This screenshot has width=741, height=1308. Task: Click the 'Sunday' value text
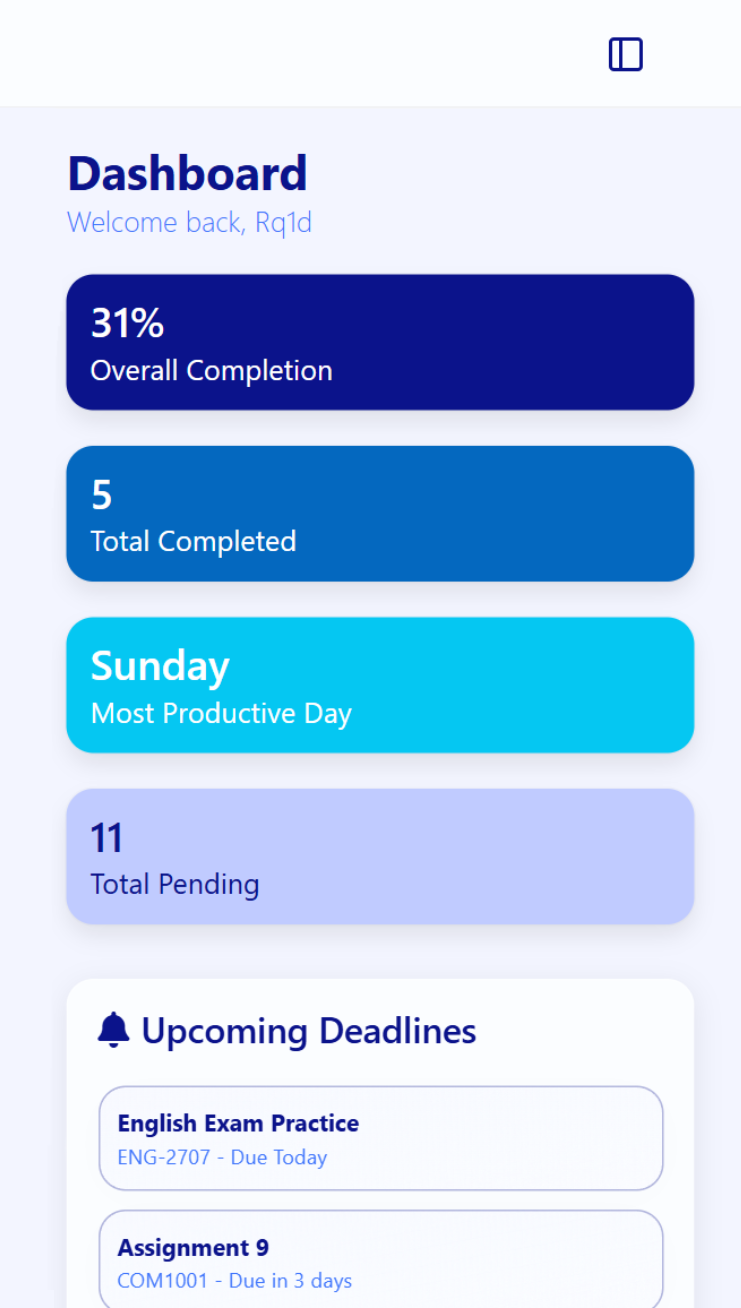pyautogui.click(x=160, y=666)
